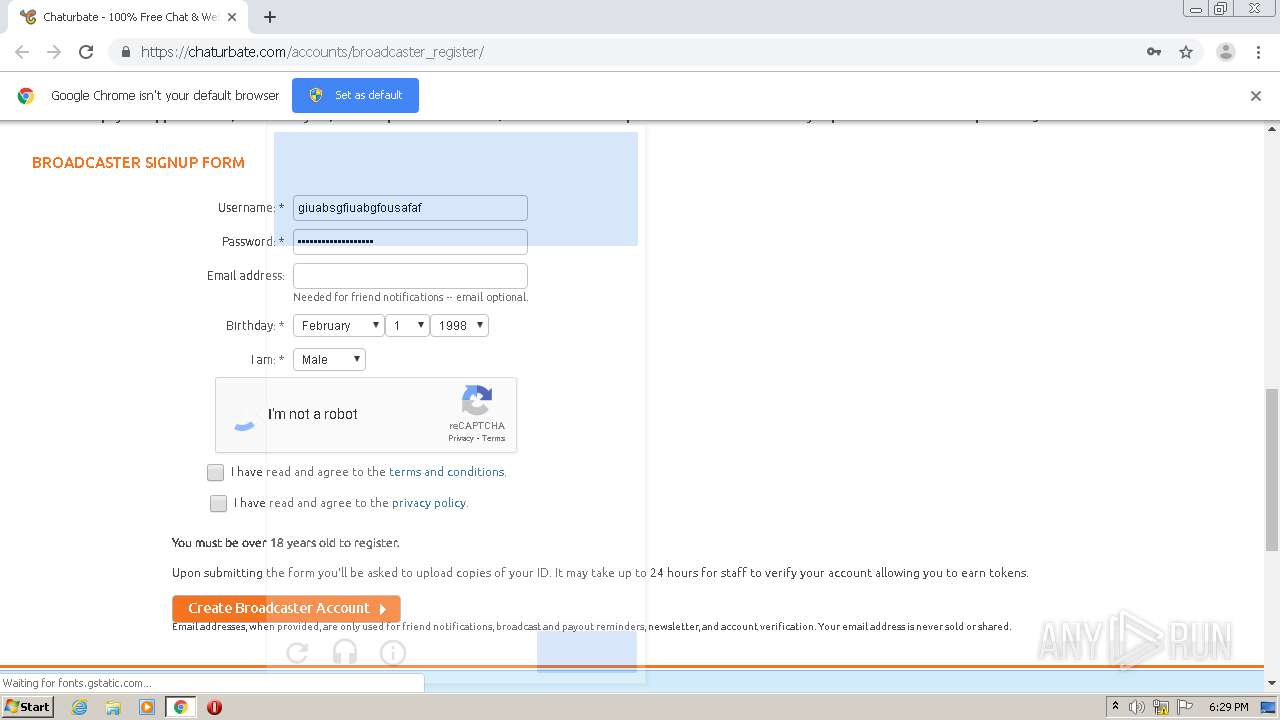The height and width of the screenshot is (720, 1280).
Task: Open saved passwords via the key icon
Action: (1154, 52)
